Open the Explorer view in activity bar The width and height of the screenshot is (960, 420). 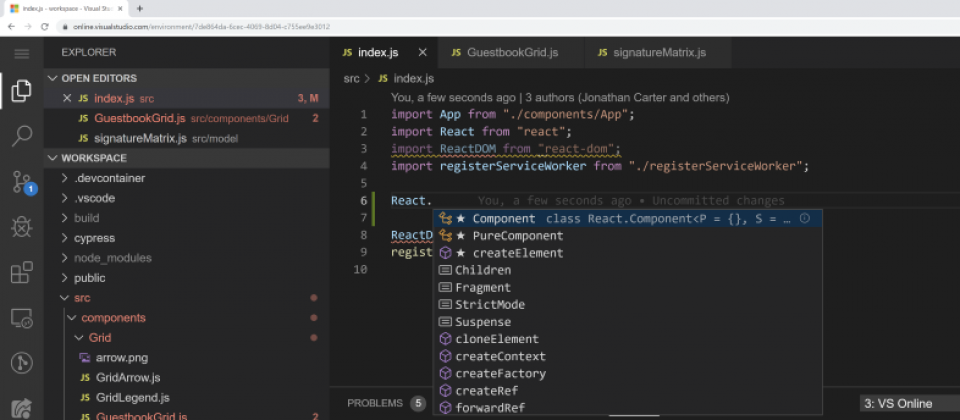point(21,91)
